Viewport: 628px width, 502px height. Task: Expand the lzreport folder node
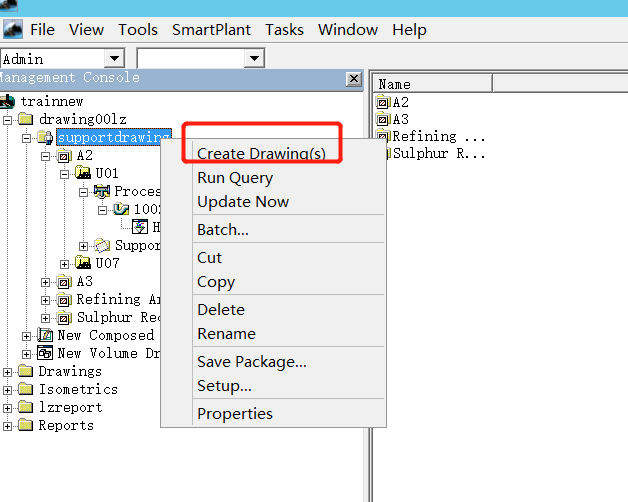point(8,408)
